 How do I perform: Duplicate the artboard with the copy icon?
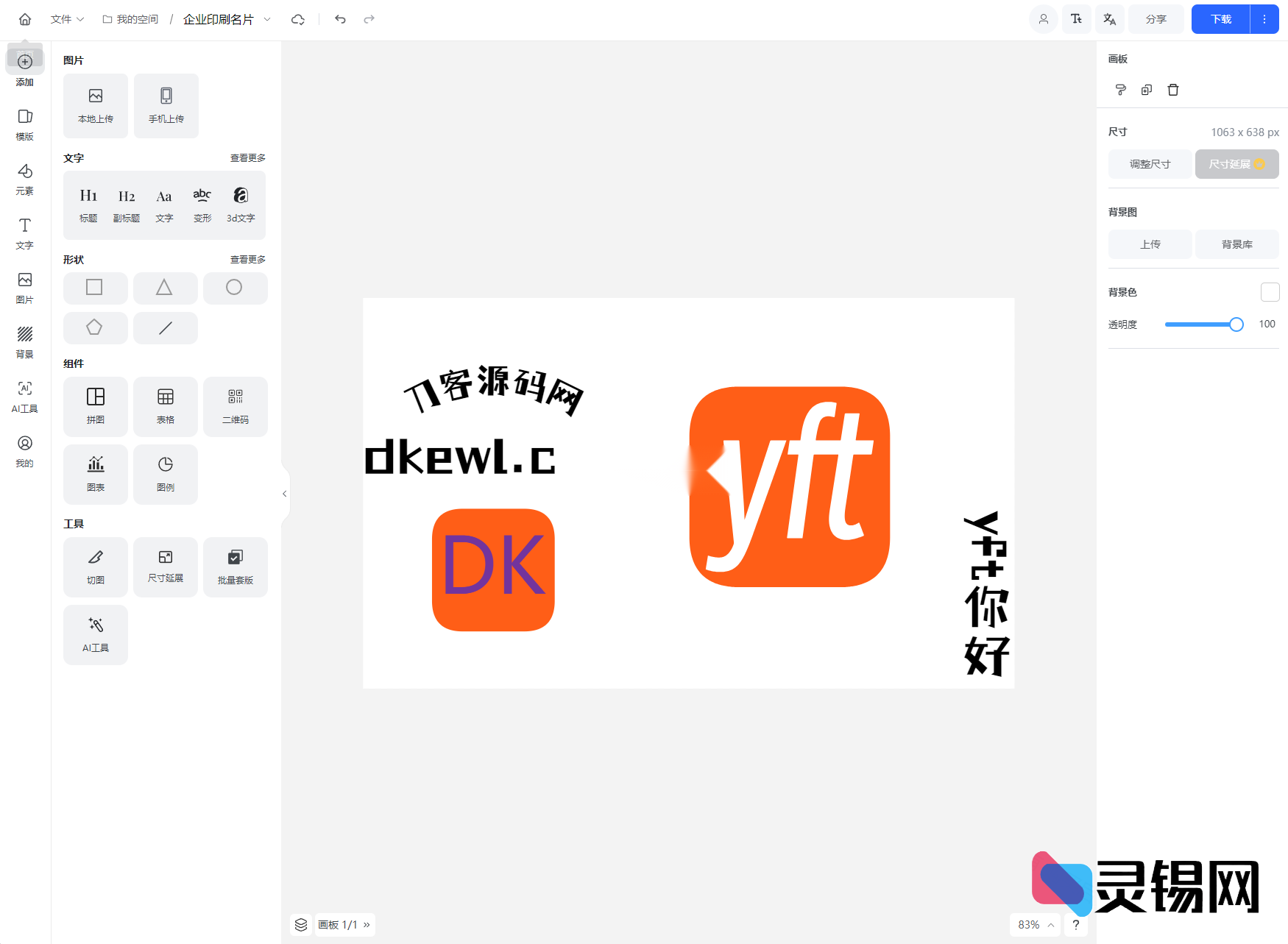[1146, 89]
